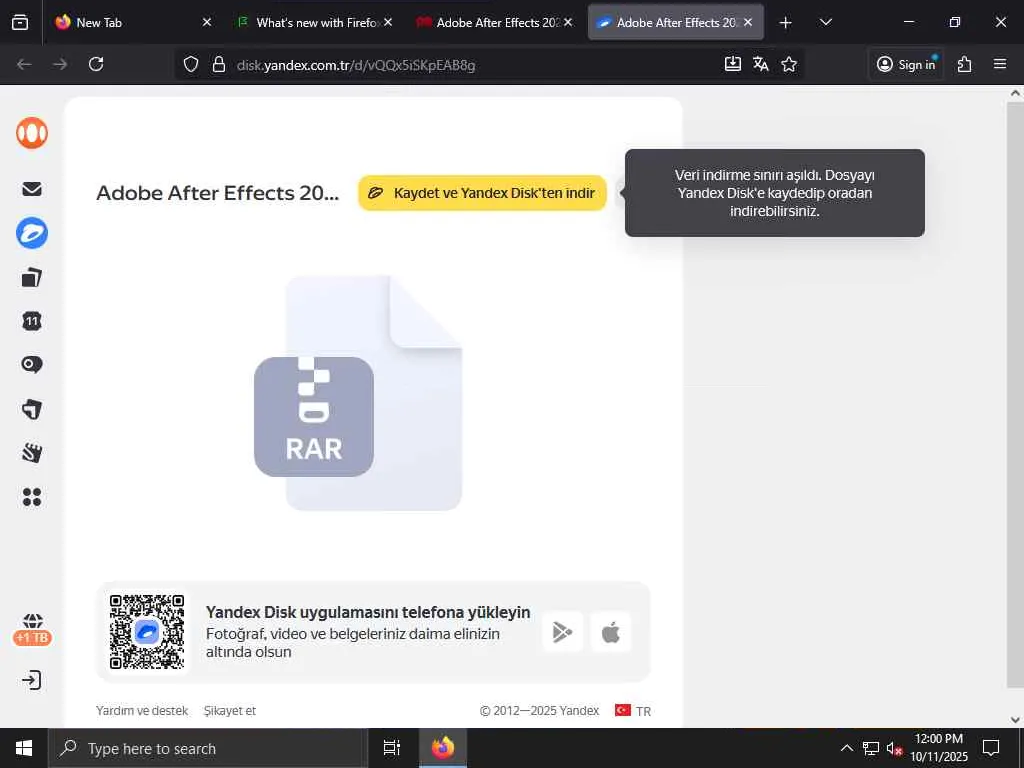This screenshot has width=1024, height=768.
Task: Click Kaydet ve Yandex Disk'ten indir button
Action: click(483, 193)
